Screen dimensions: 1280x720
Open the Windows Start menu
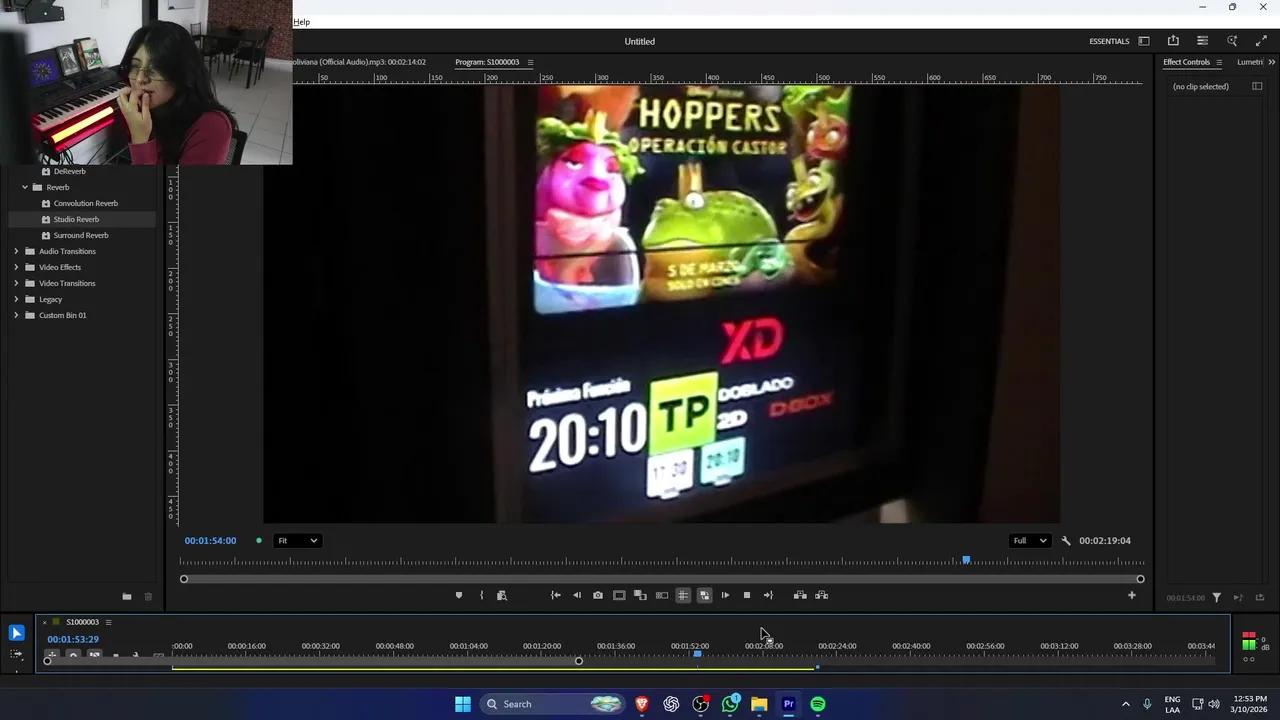click(463, 704)
